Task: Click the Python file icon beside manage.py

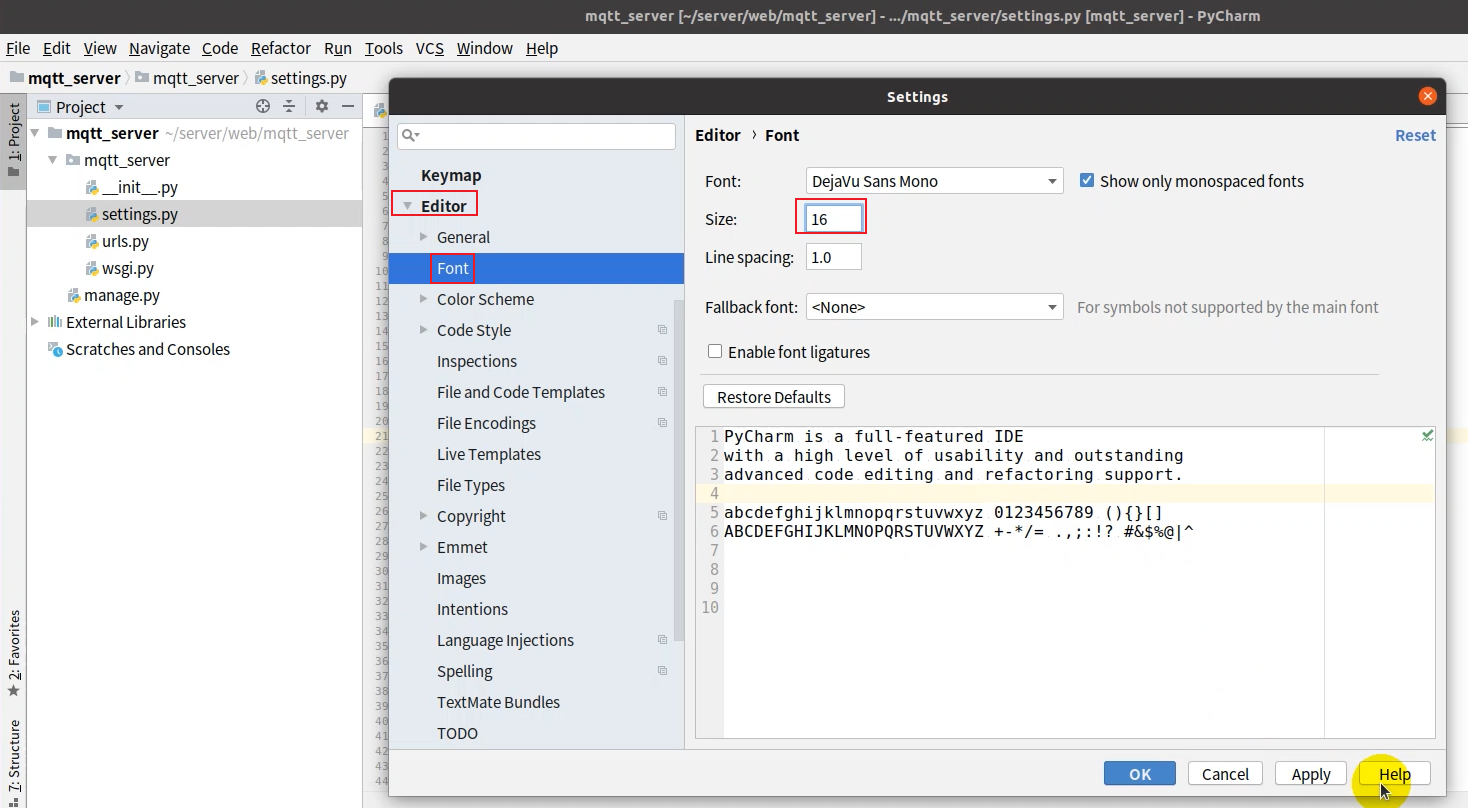Action: click(x=74, y=295)
